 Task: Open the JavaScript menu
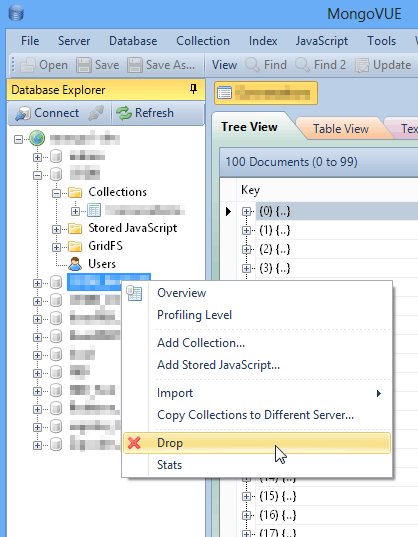(x=322, y=41)
